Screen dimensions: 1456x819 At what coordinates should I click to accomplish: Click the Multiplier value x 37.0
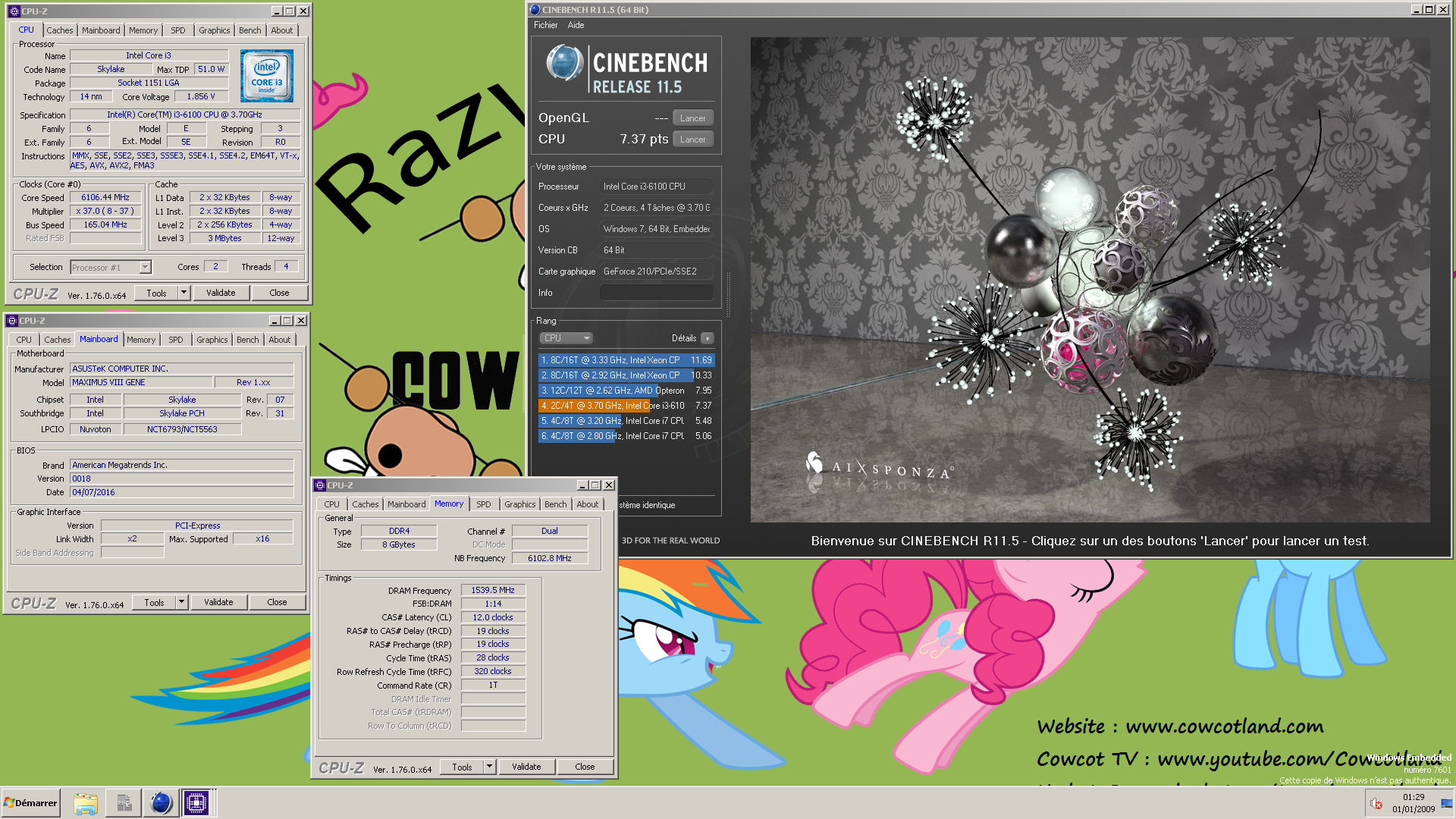click(x=105, y=212)
